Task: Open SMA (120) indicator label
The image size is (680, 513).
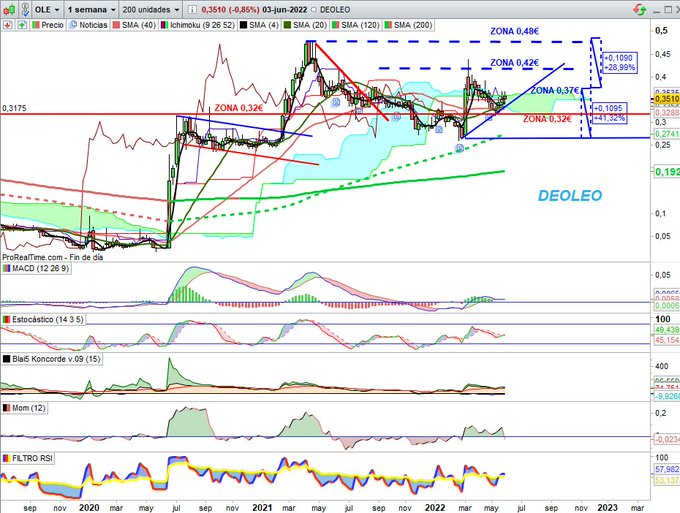Action: 360,25
